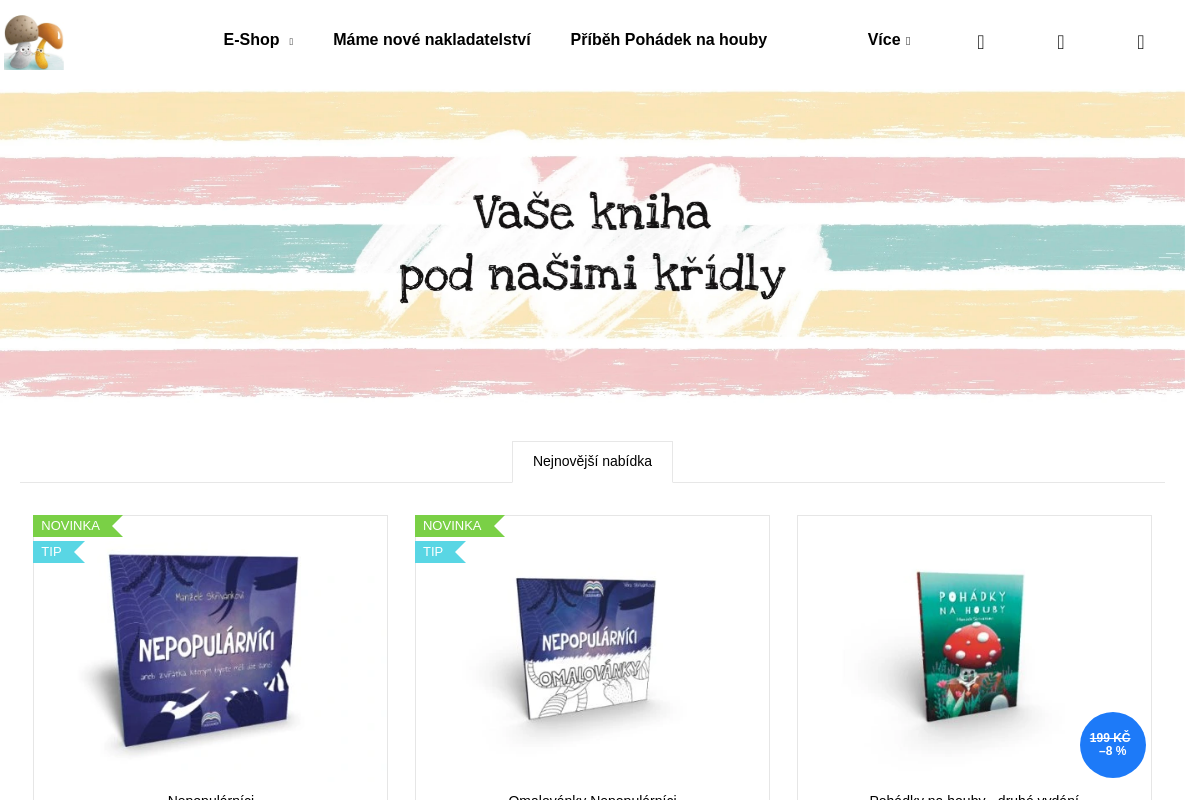
Task: Expand the Více dropdown menu
Action: [x=889, y=40]
